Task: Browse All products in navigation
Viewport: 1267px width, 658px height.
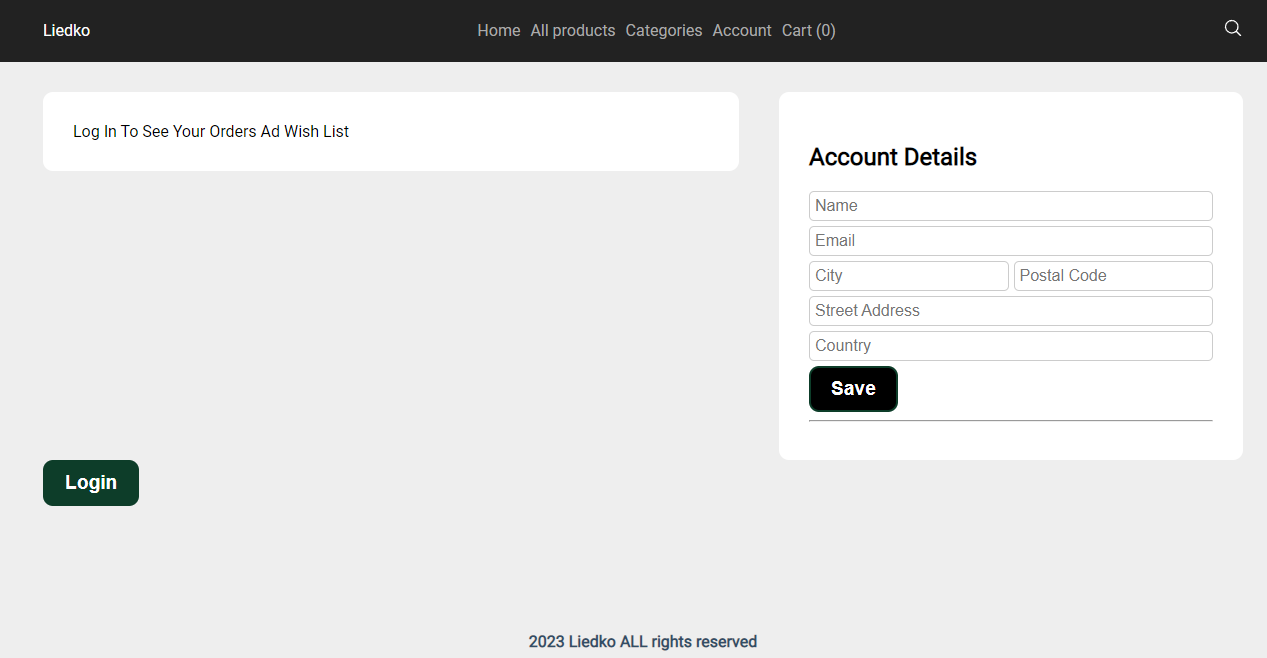Action: pos(573,31)
